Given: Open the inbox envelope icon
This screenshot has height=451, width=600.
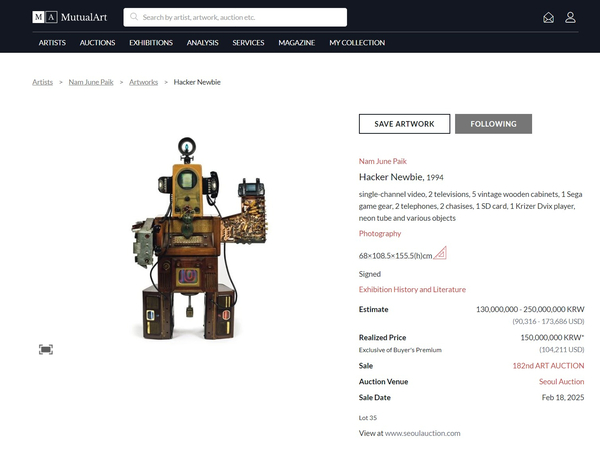Looking at the screenshot, I should [x=548, y=17].
